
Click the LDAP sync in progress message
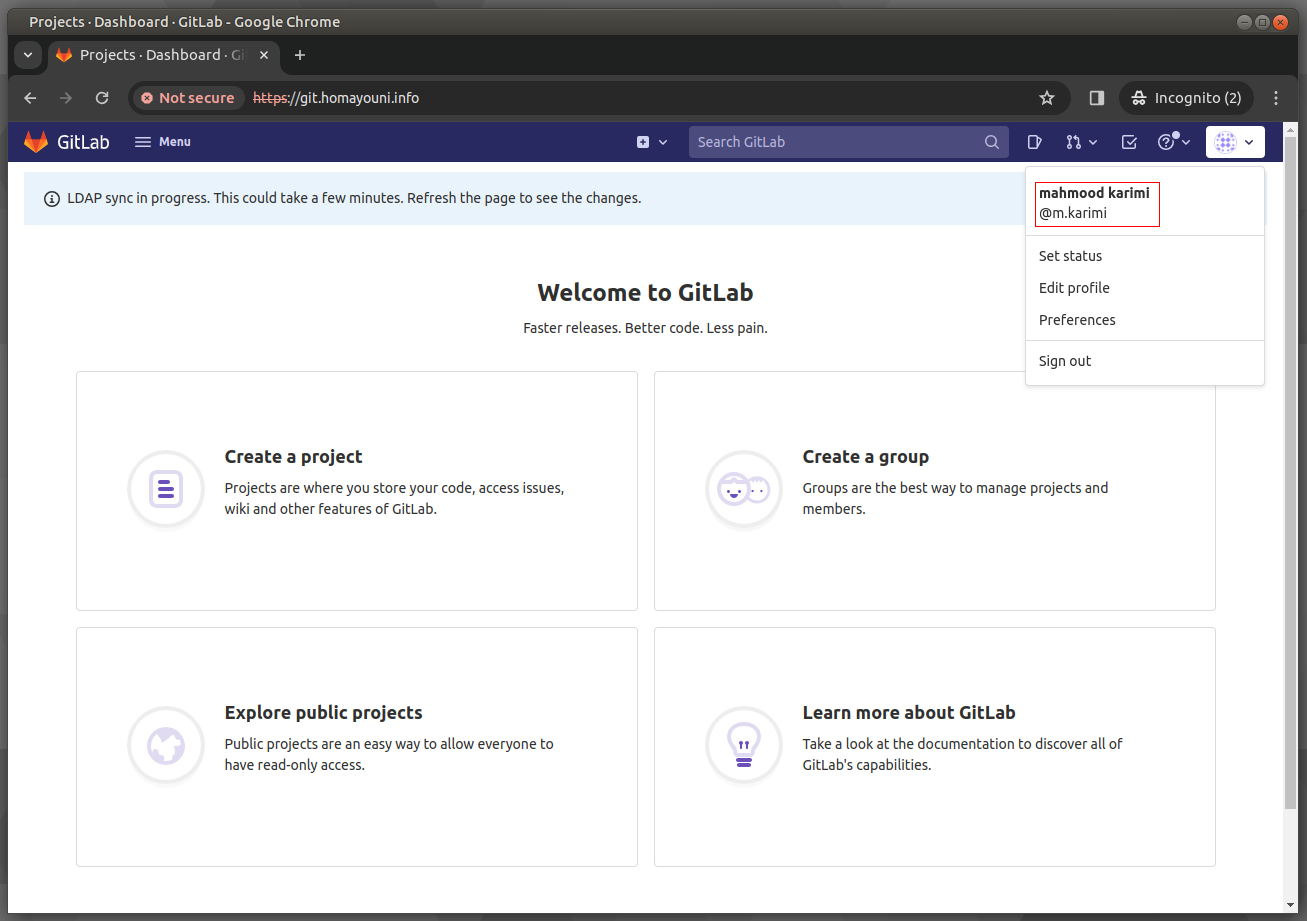coord(354,198)
